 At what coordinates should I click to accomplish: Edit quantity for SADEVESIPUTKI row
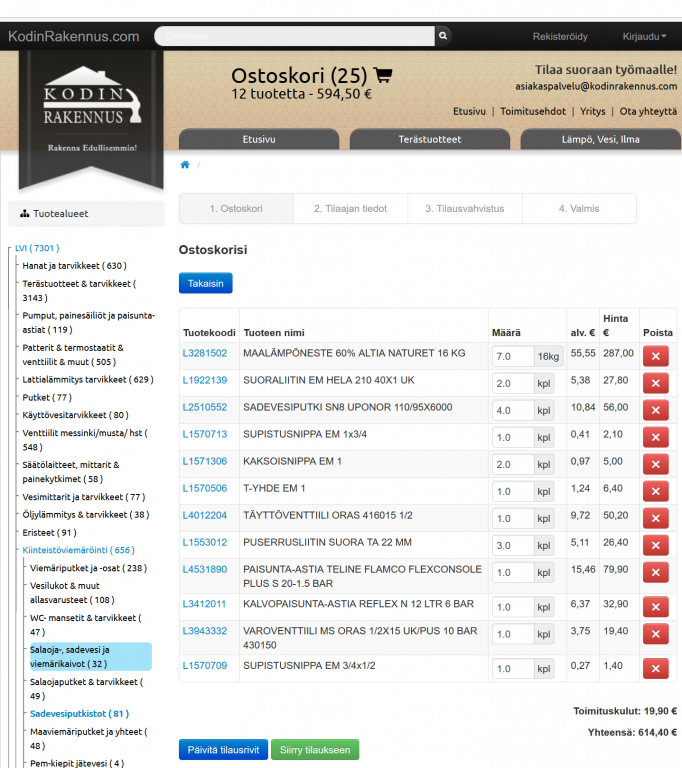tap(513, 410)
